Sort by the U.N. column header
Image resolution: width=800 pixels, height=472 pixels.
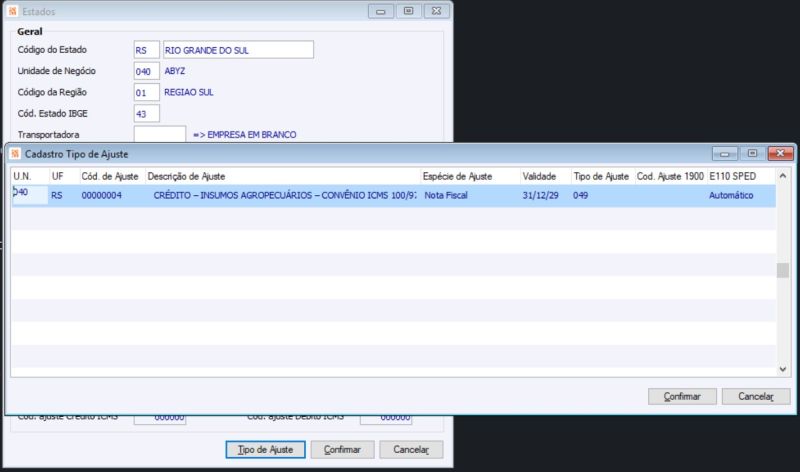30,177
